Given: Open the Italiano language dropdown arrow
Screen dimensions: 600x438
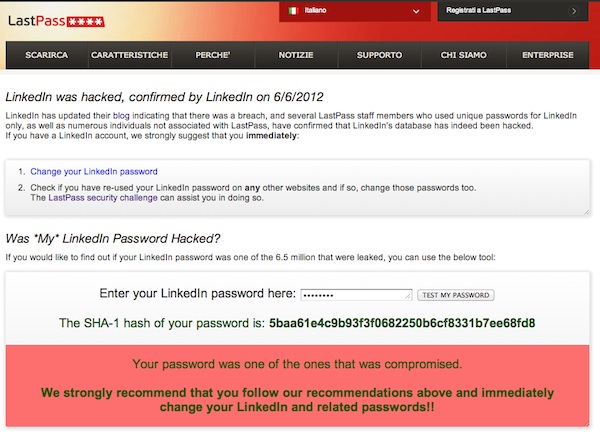Looking at the screenshot, I should click(x=416, y=11).
